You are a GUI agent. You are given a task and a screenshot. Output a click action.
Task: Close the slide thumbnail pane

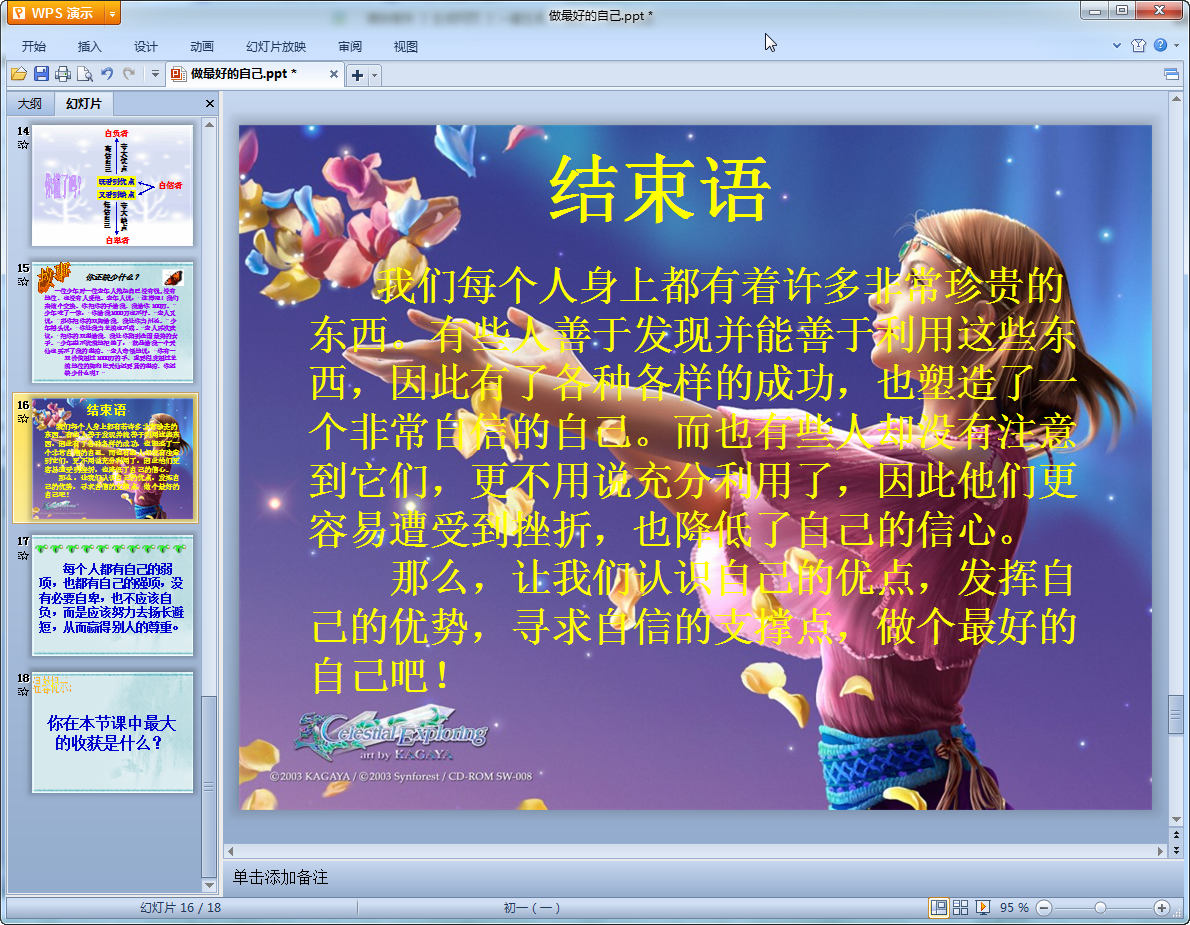[209, 103]
